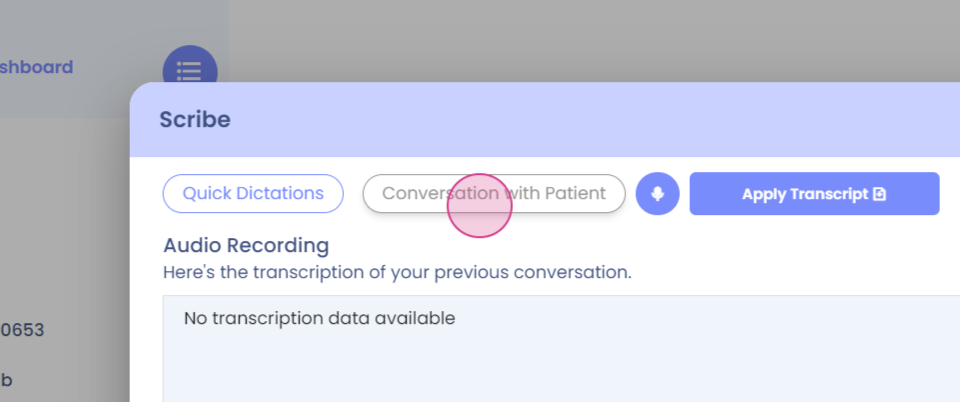960x402 pixels.
Task: Click the word 'Quick' in dictations pill
Action: point(206,194)
